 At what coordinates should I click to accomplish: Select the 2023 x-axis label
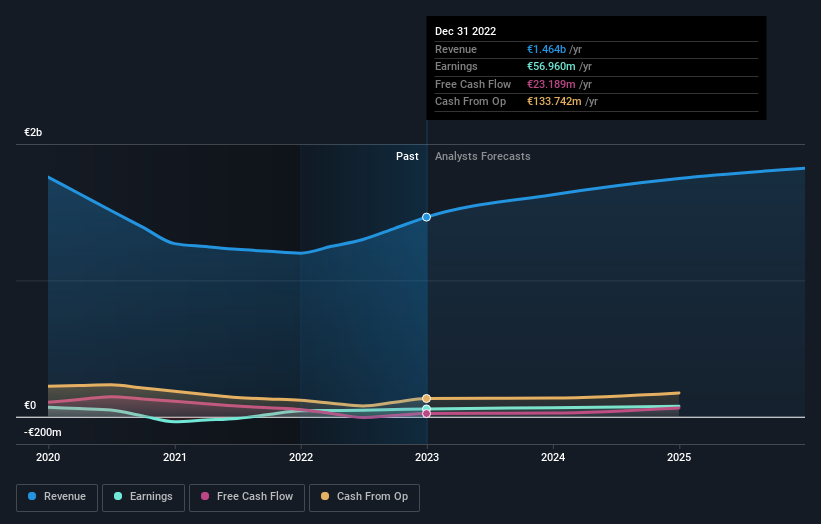[427, 457]
